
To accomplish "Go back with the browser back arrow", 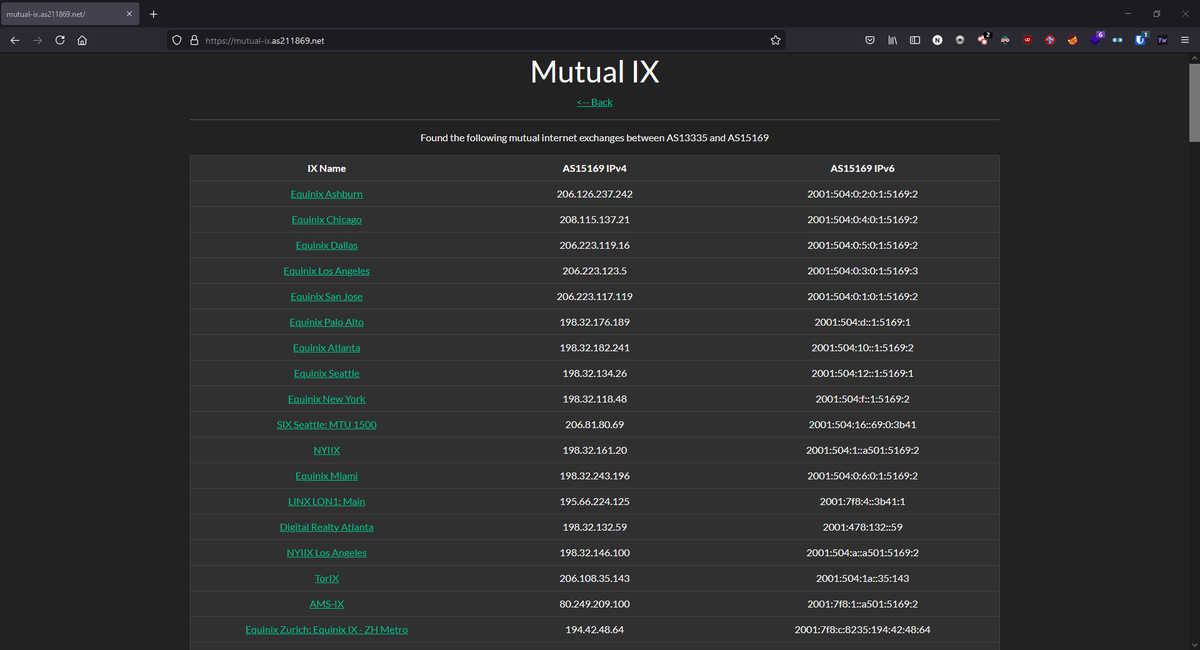I will 14,41.
